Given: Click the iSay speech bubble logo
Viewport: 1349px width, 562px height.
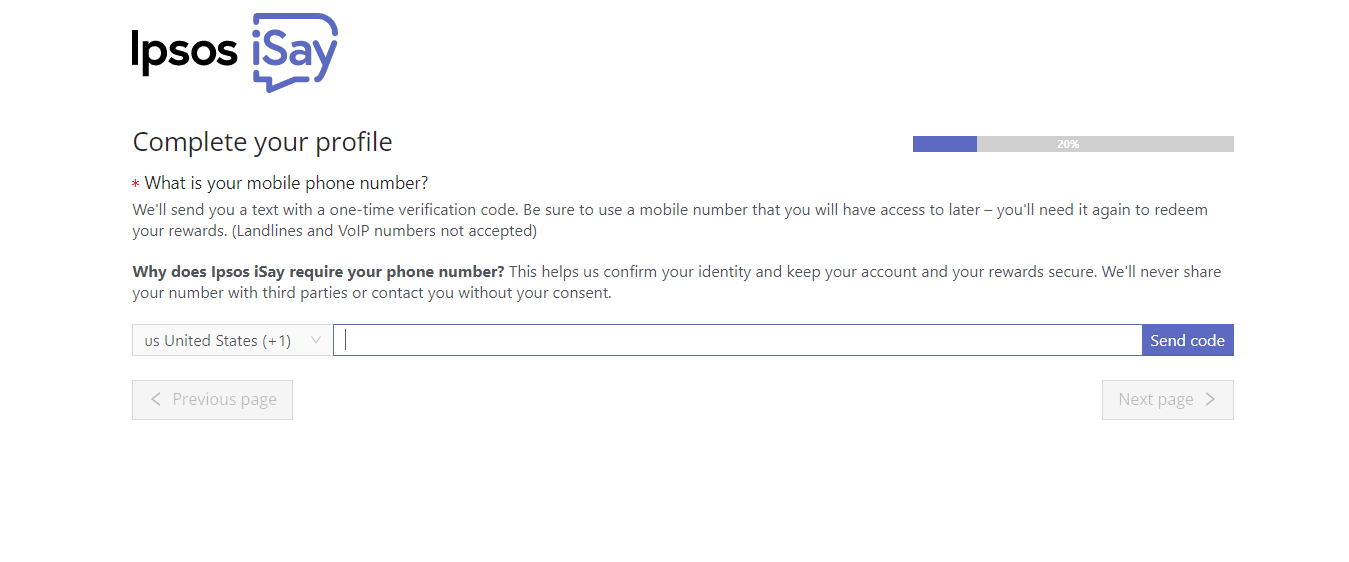Looking at the screenshot, I should (295, 53).
